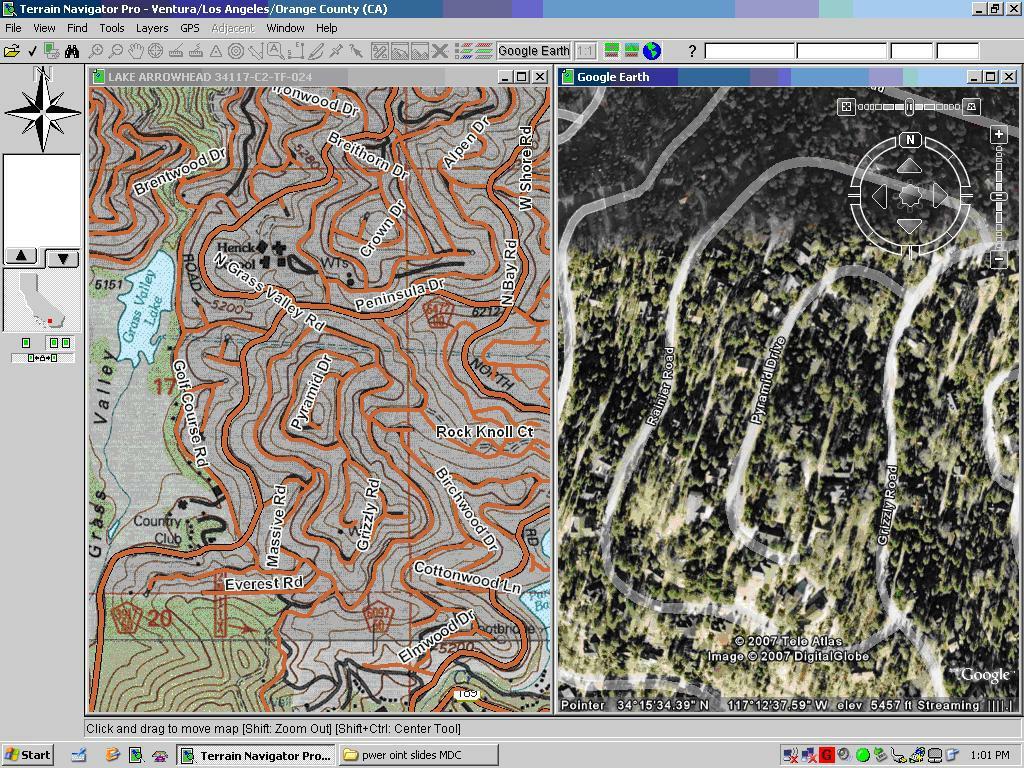Toggle the dual-window layout button
Viewport: 1024px width, 768px height.
[60, 343]
